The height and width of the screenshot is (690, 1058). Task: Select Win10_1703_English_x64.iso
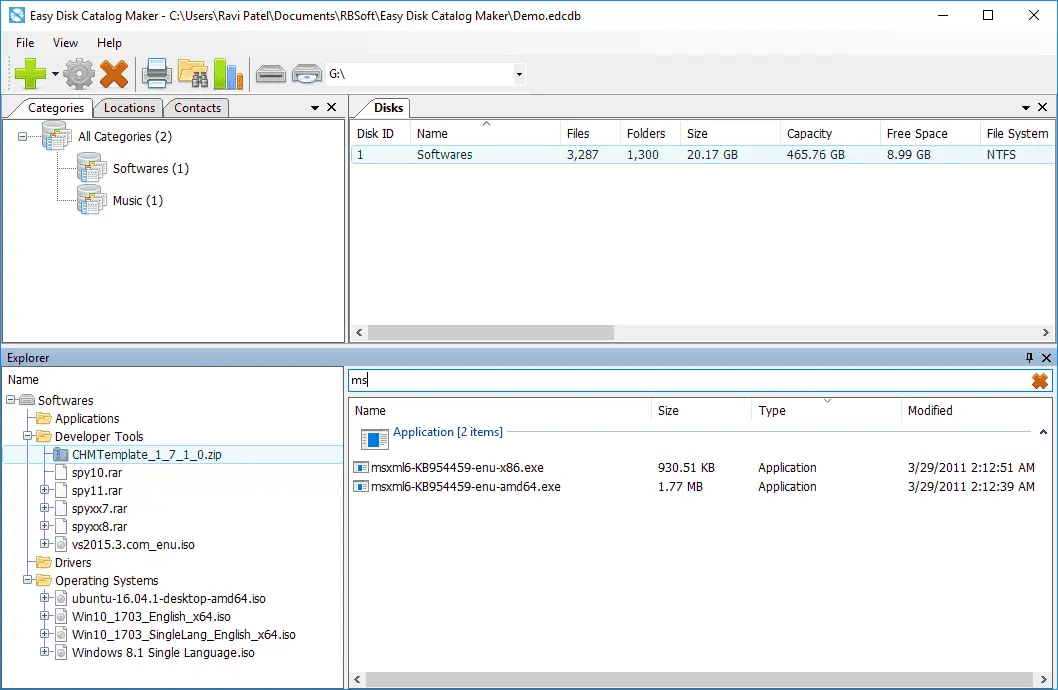[x=151, y=616]
